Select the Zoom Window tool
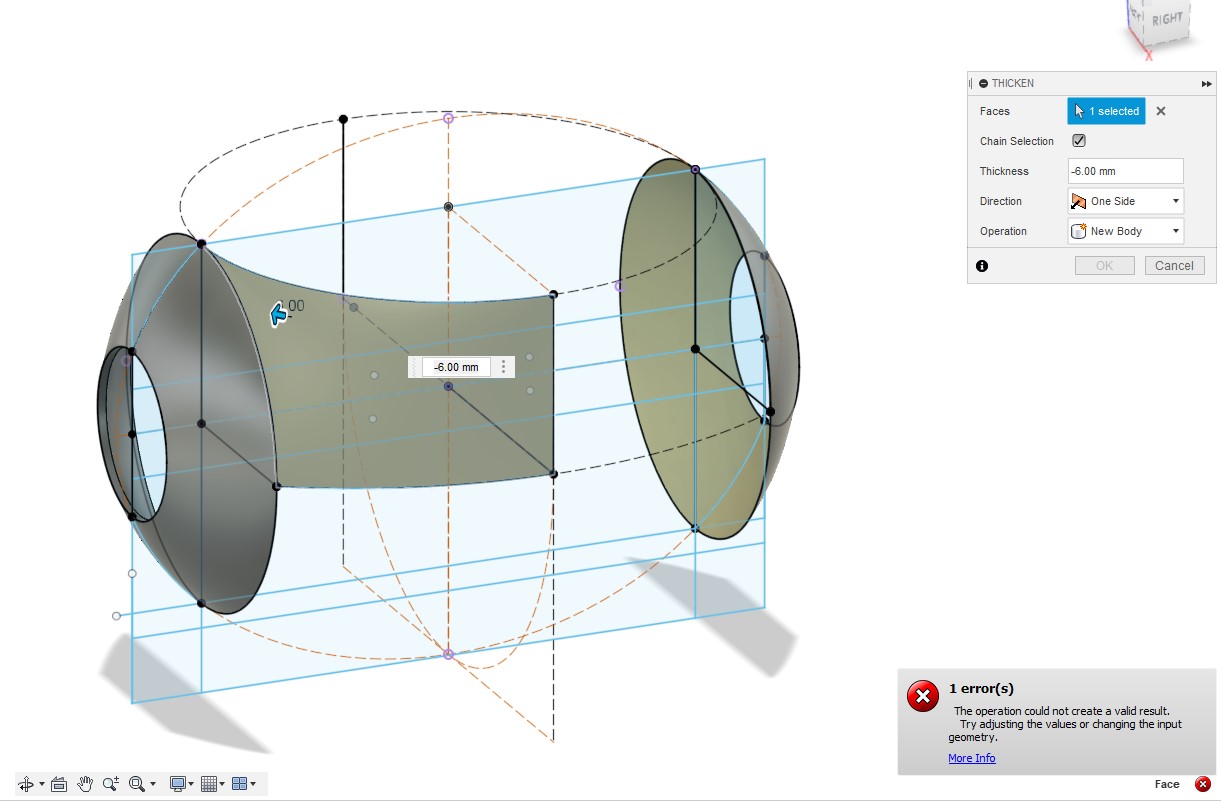 point(137,784)
